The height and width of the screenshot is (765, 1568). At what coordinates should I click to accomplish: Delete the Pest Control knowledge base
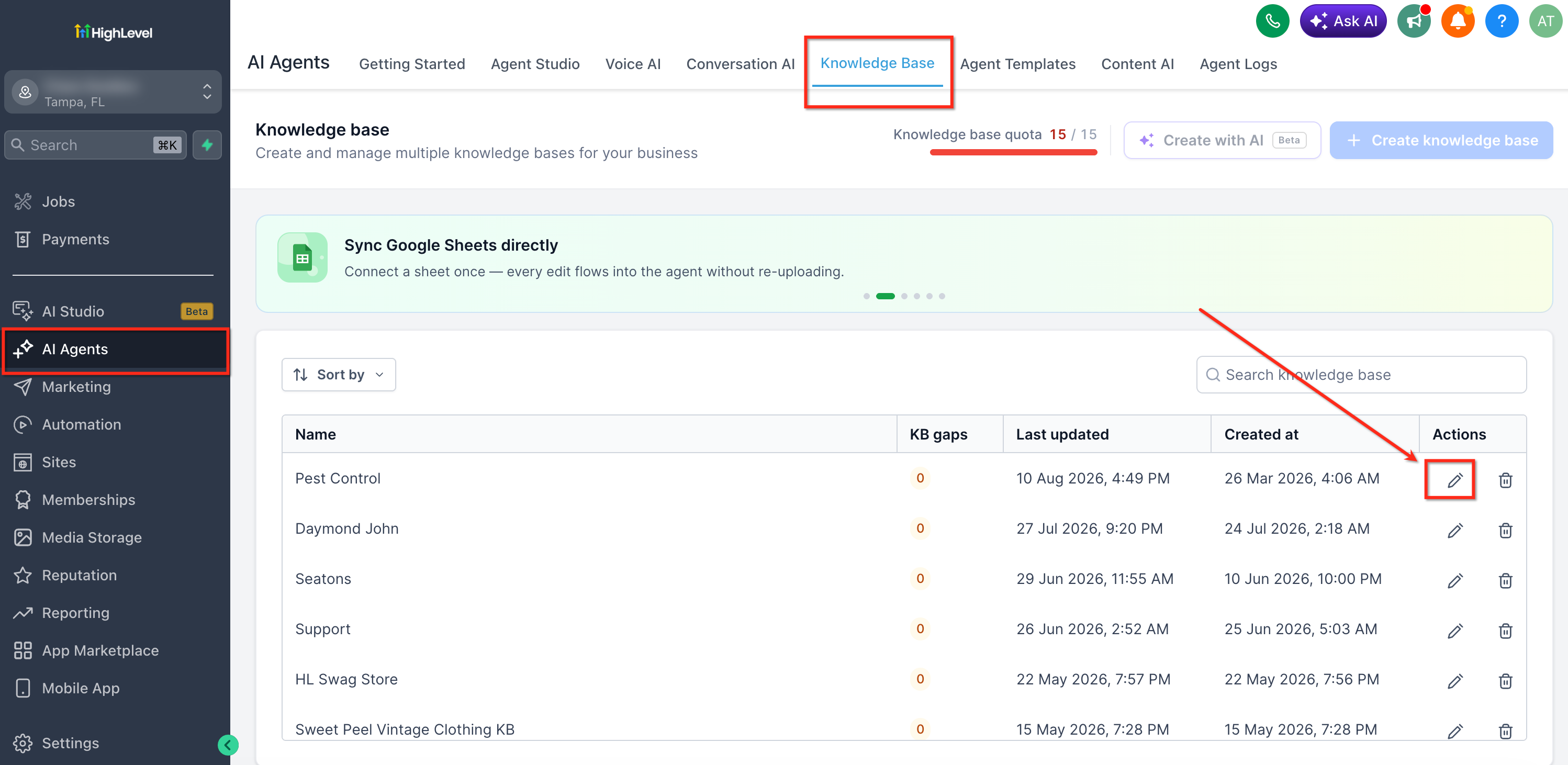tap(1505, 480)
